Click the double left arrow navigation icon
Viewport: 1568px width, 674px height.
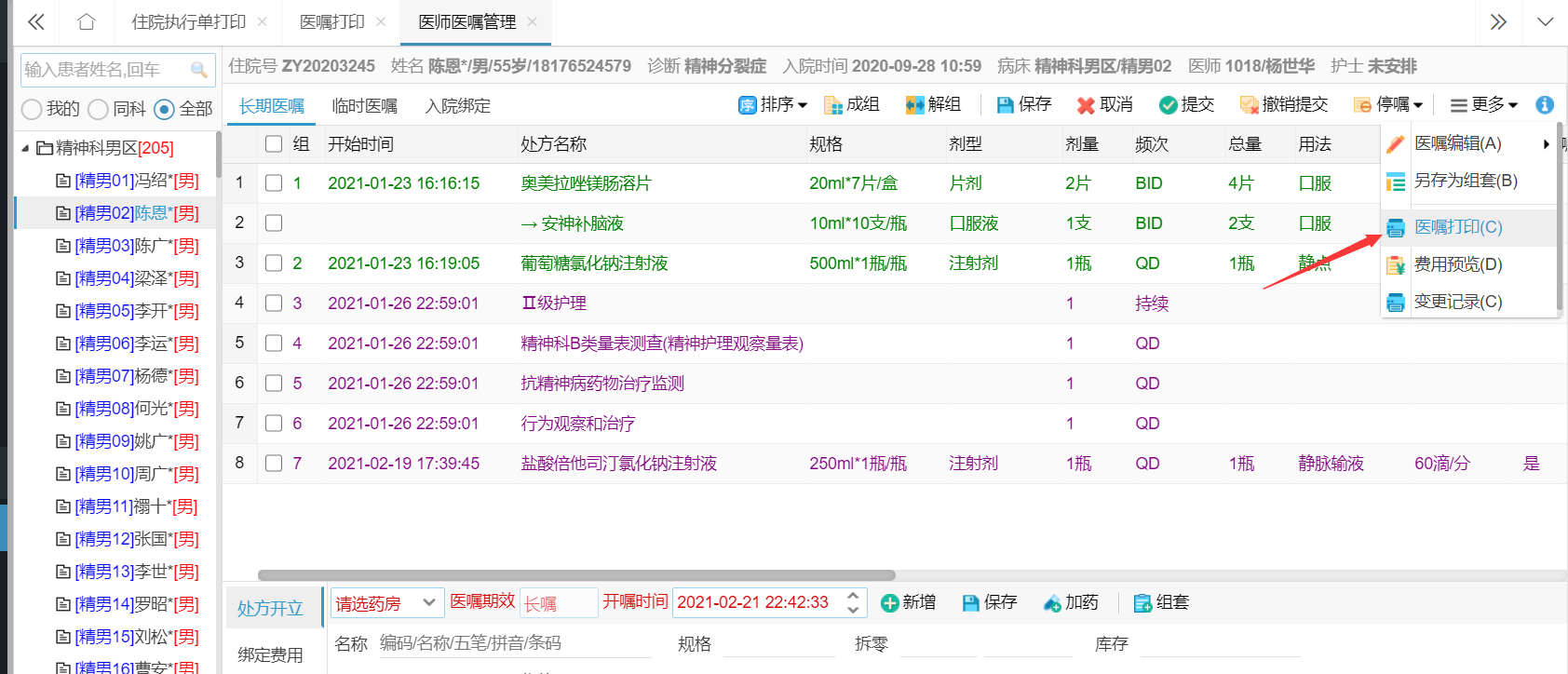point(35,21)
